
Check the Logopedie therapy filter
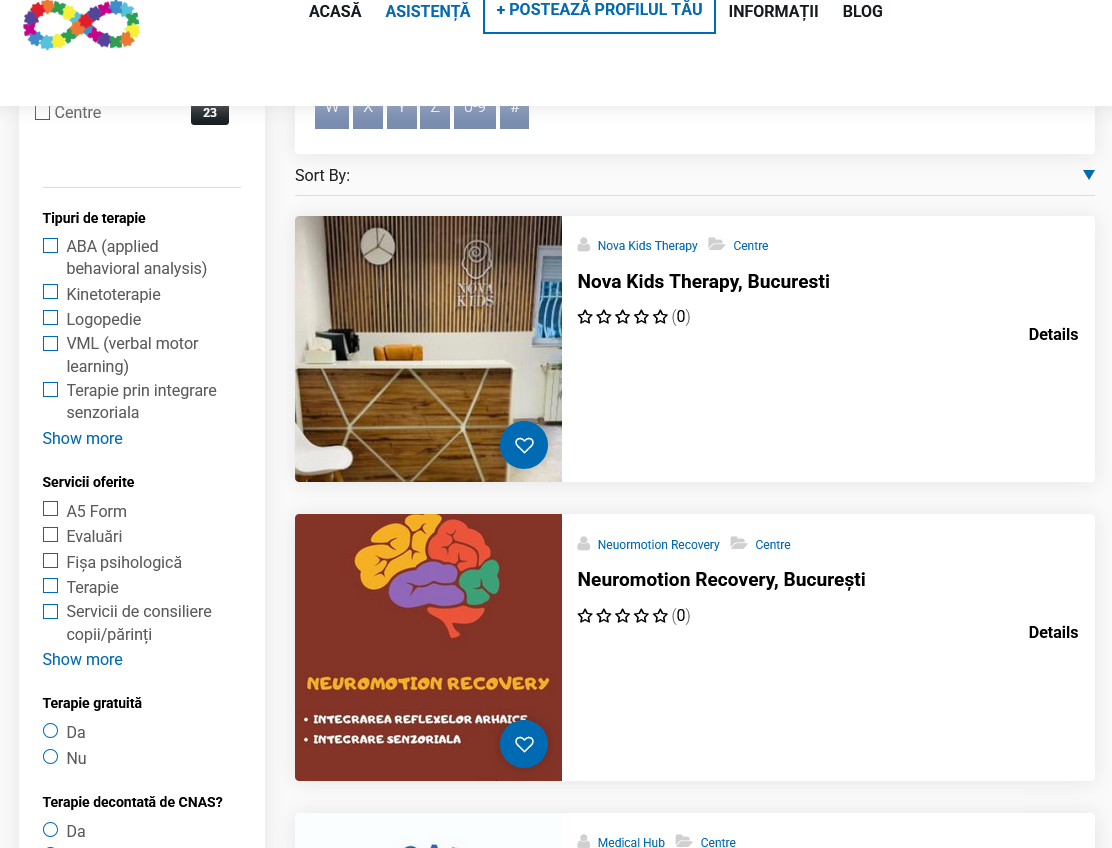pos(50,318)
